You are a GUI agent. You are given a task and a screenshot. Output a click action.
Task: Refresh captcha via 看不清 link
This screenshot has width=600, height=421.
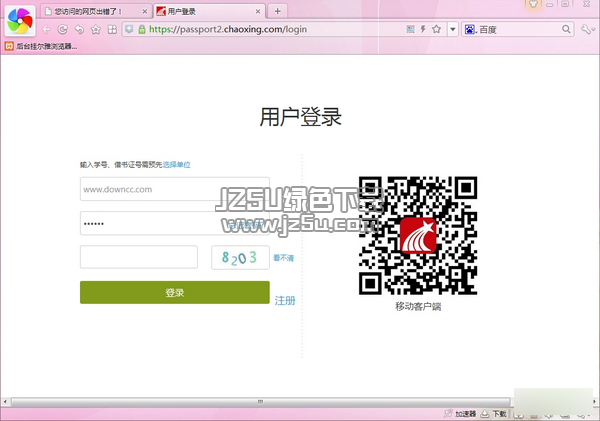pos(284,258)
